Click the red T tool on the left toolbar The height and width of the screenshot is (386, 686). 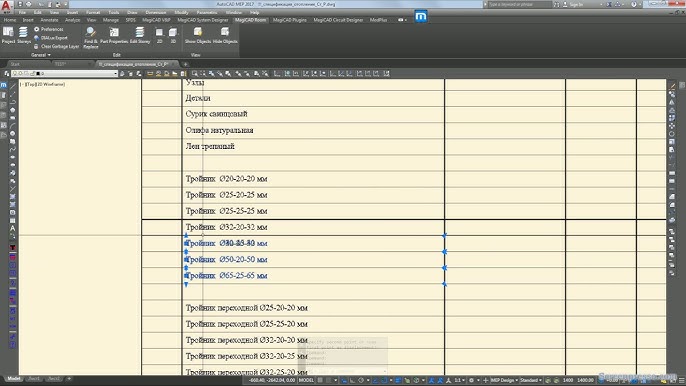tap(13, 248)
